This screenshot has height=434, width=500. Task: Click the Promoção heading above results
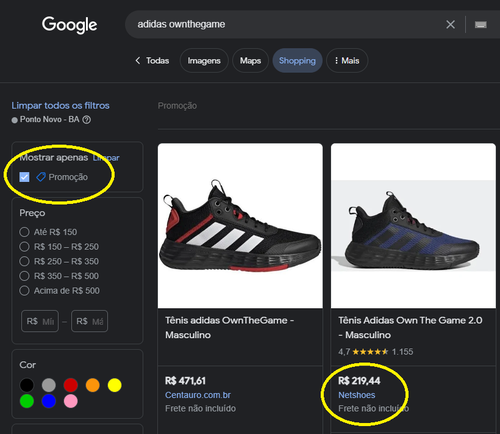pyautogui.click(x=177, y=106)
